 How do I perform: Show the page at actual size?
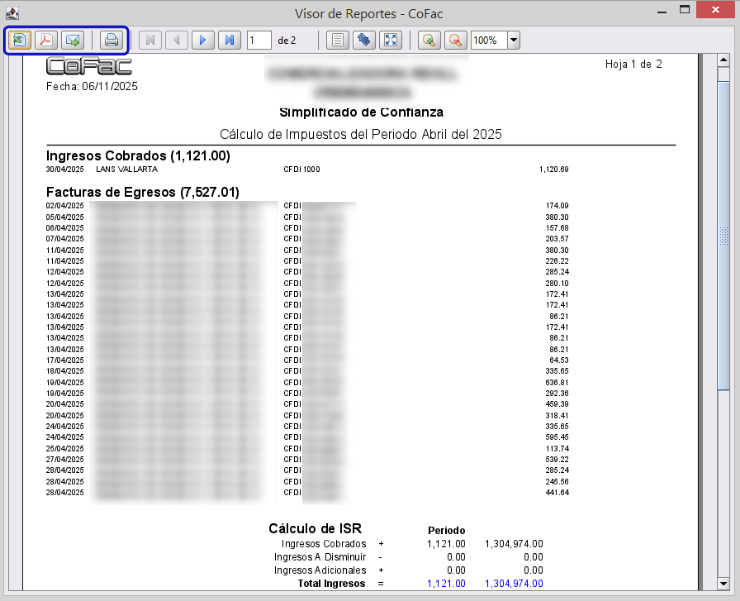337,40
